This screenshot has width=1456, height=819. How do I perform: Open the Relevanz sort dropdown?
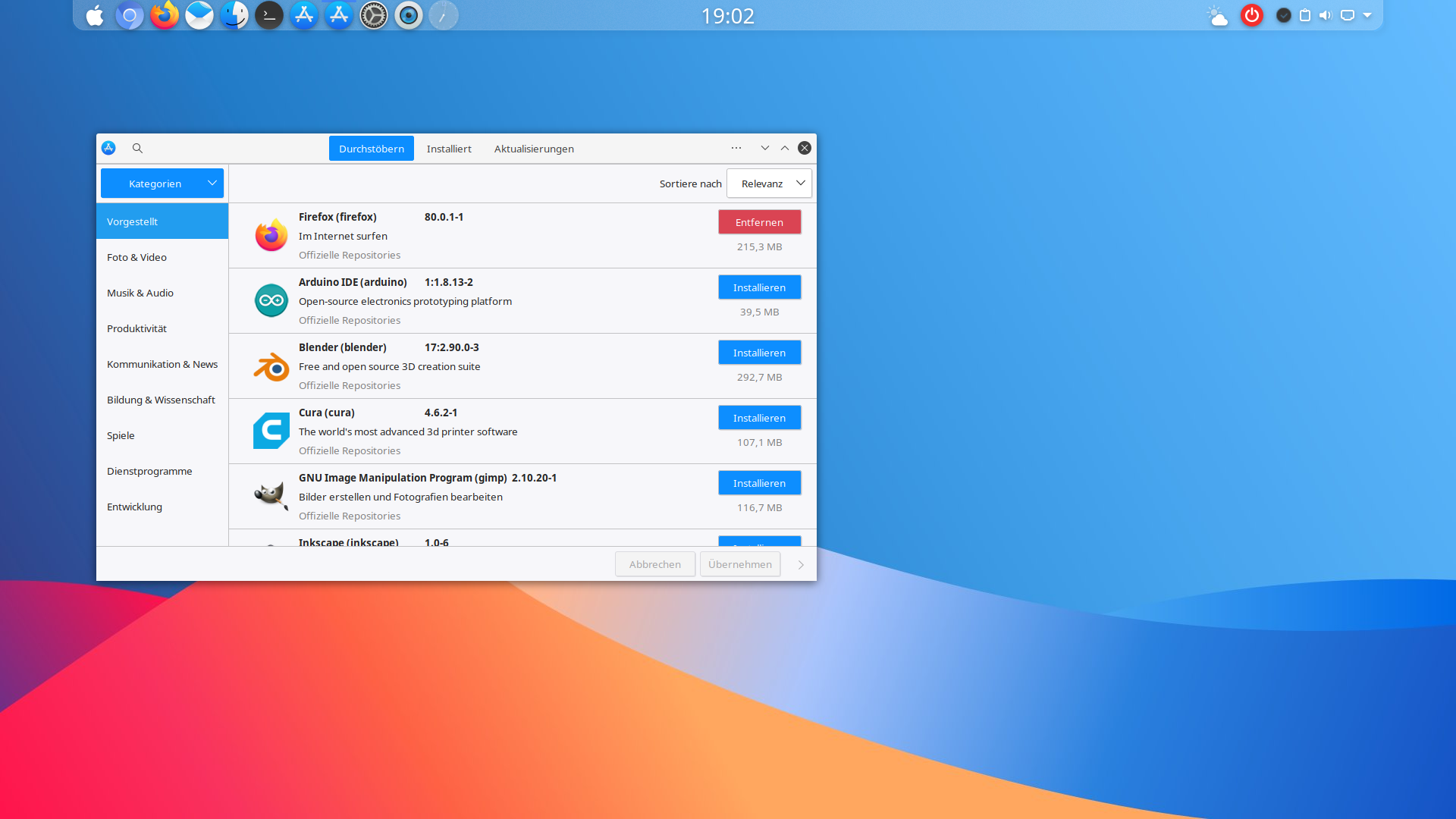(769, 184)
